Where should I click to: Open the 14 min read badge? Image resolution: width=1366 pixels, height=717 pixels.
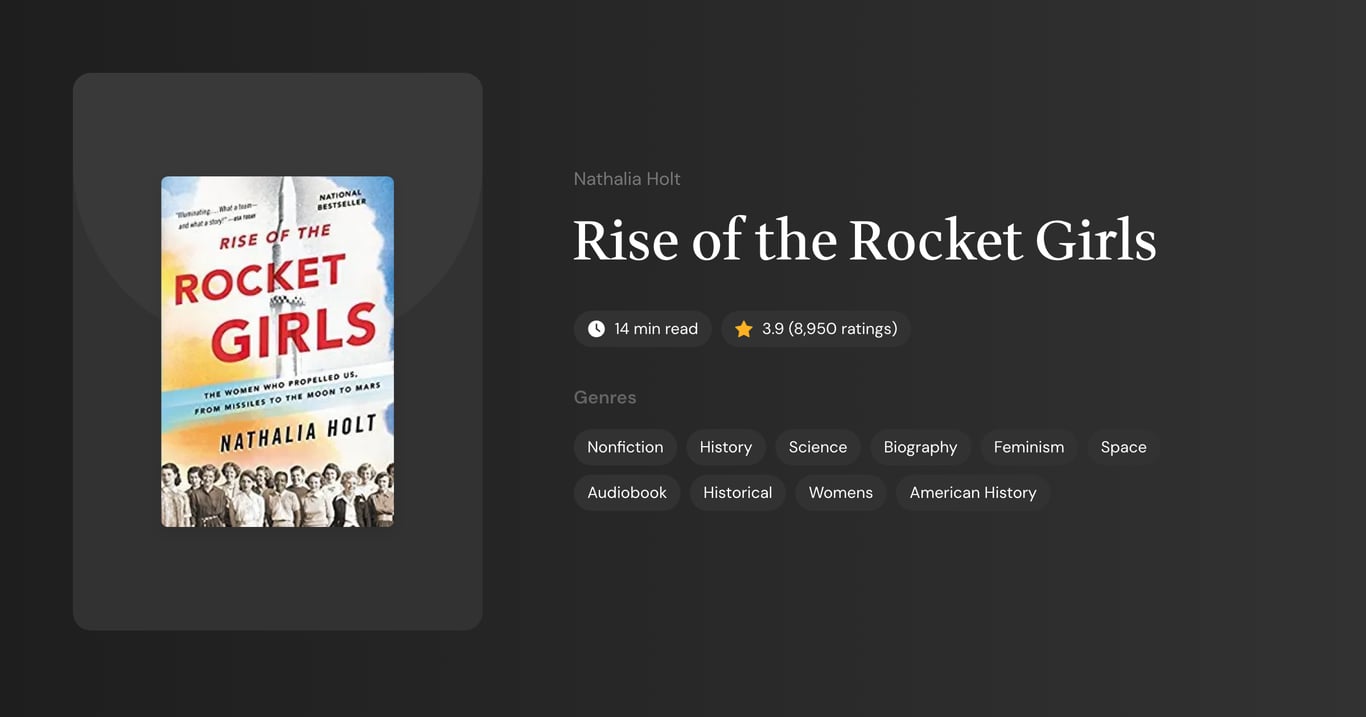pyautogui.click(x=642, y=328)
